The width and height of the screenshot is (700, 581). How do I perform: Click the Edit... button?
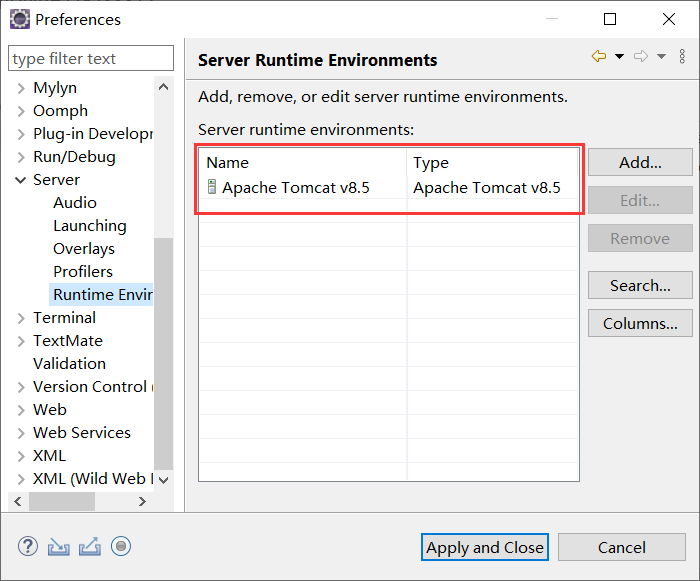[x=640, y=201]
